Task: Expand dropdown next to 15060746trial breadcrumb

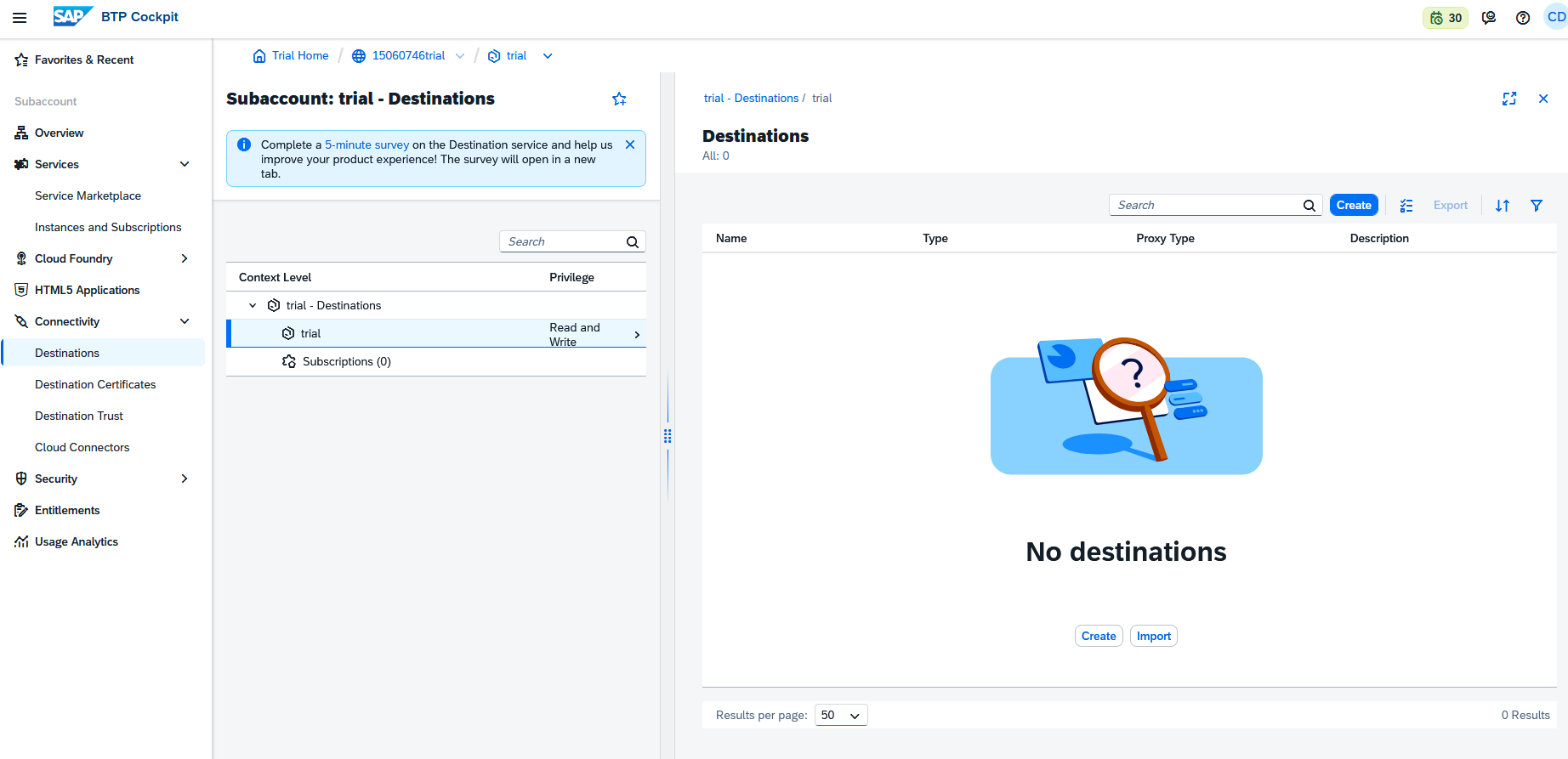Action: [x=460, y=56]
